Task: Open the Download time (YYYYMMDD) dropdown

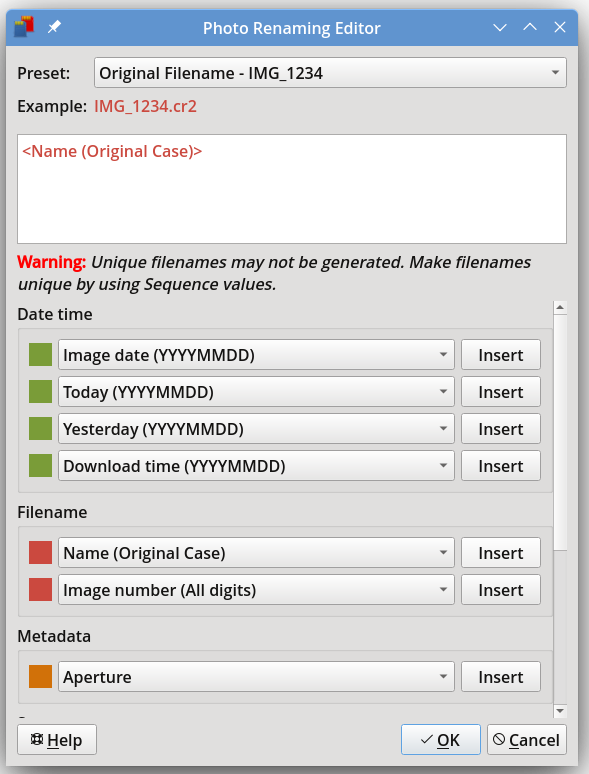Action: click(x=256, y=466)
